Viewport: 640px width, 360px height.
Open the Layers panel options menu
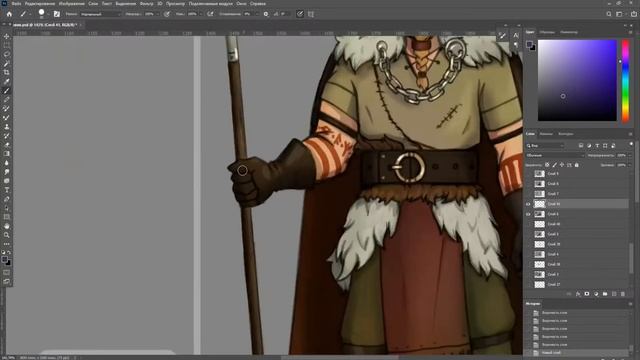[x=631, y=134]
